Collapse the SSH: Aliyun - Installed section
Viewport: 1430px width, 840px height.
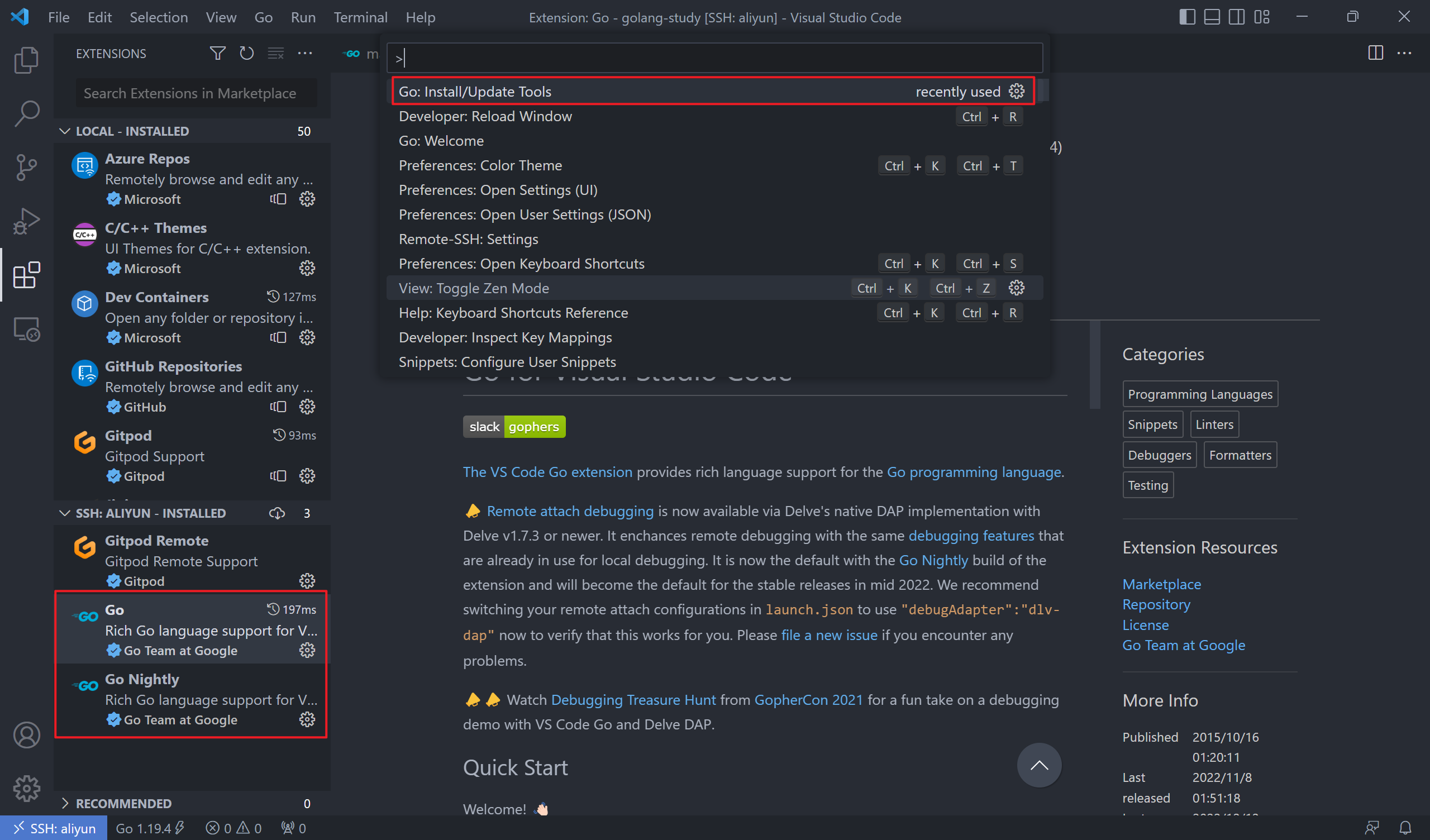pos(65,513)
